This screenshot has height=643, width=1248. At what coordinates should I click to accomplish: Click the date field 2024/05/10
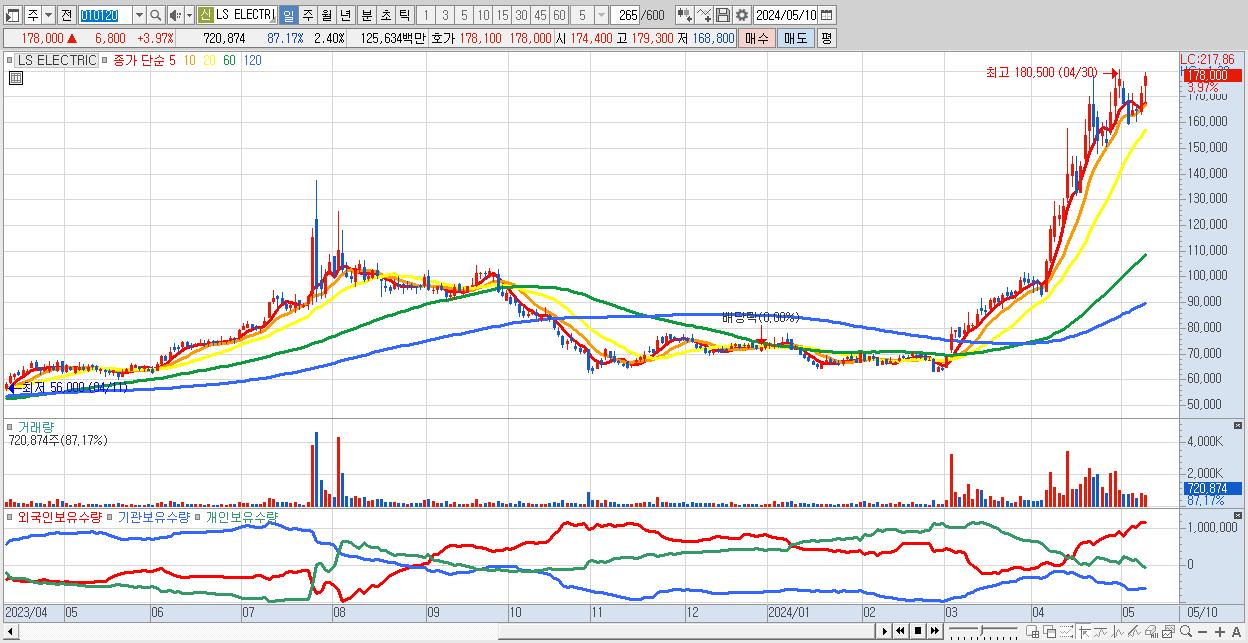(x=786, y=15)
